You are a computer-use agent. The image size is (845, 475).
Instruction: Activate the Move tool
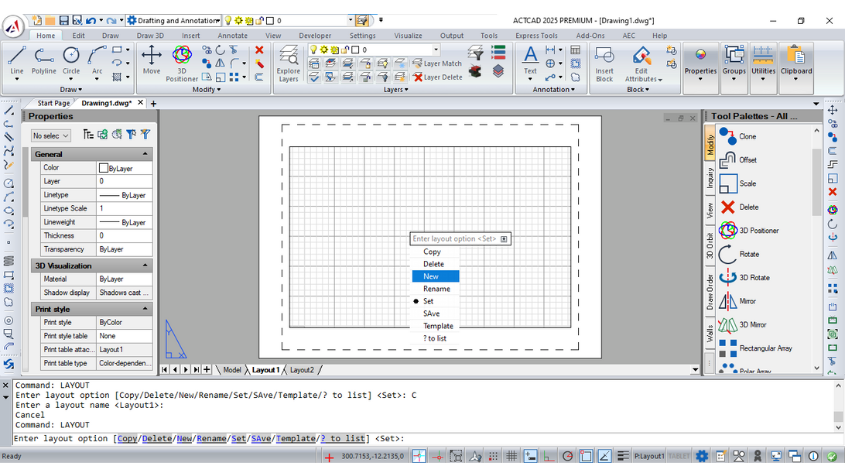[151, 60]
